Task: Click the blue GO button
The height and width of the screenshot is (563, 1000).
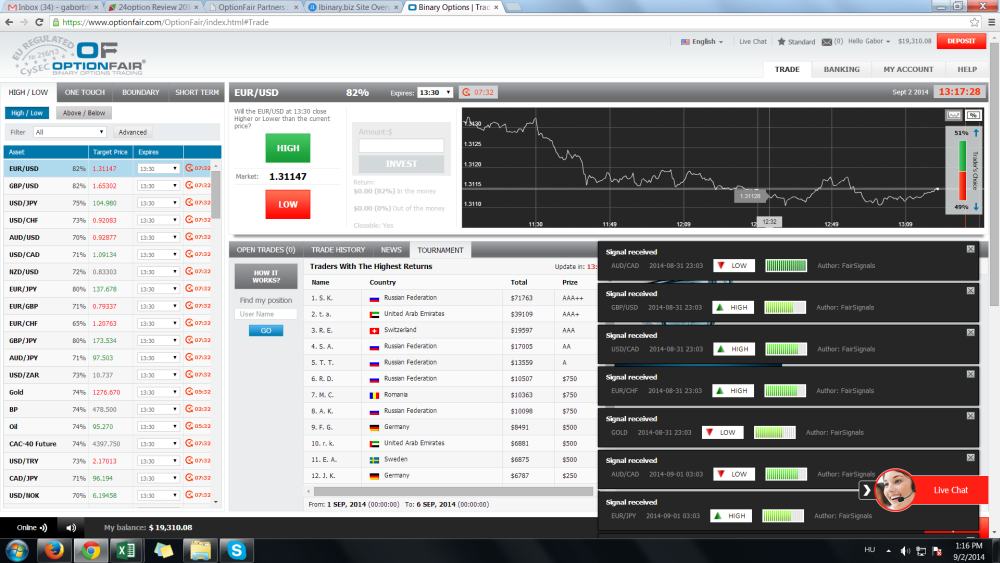Action: (266, 330)
